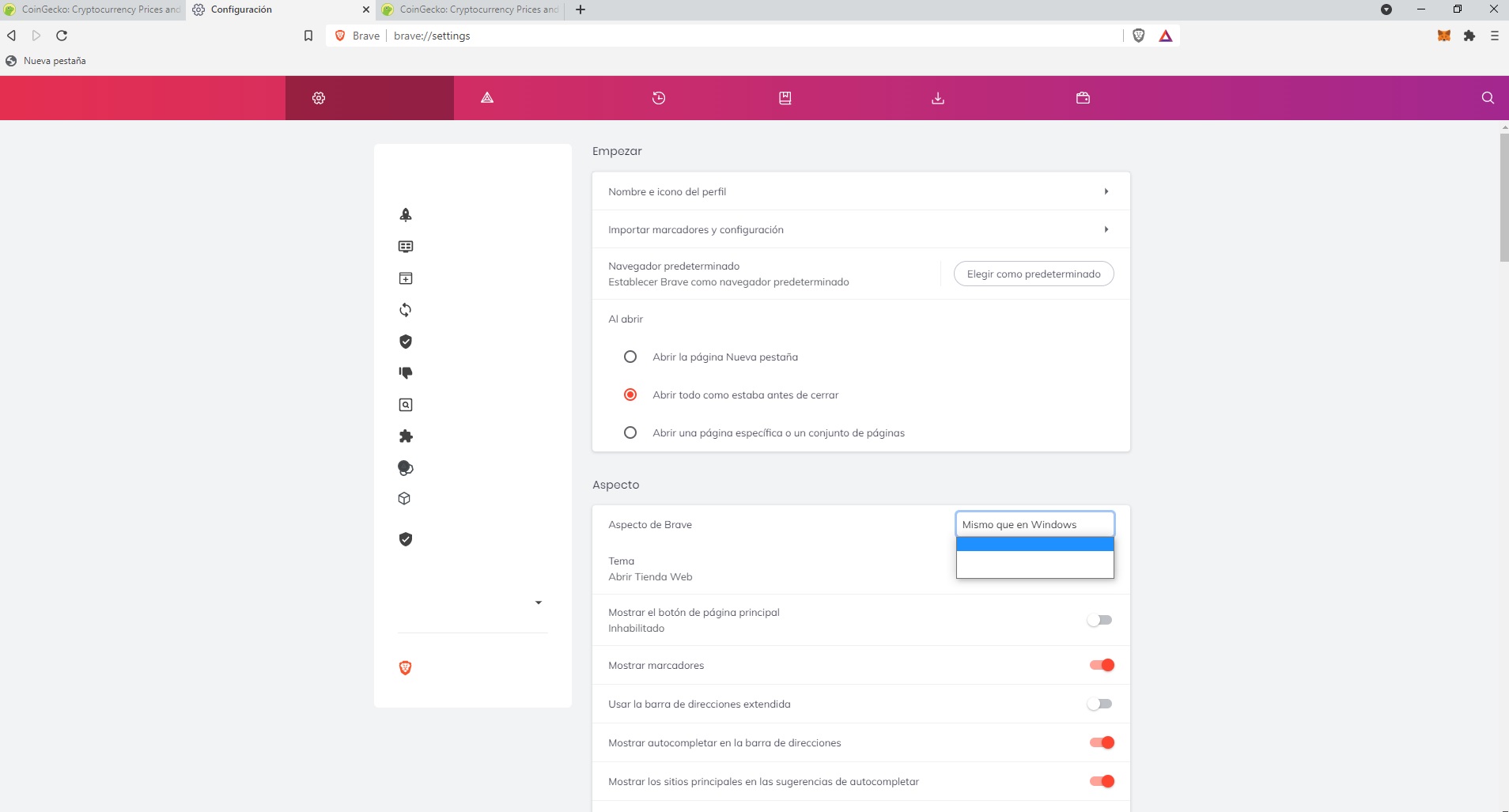1509x812 pixels.
Task: Select the New Tab Page sidebar icon
Action: (406, 278)
